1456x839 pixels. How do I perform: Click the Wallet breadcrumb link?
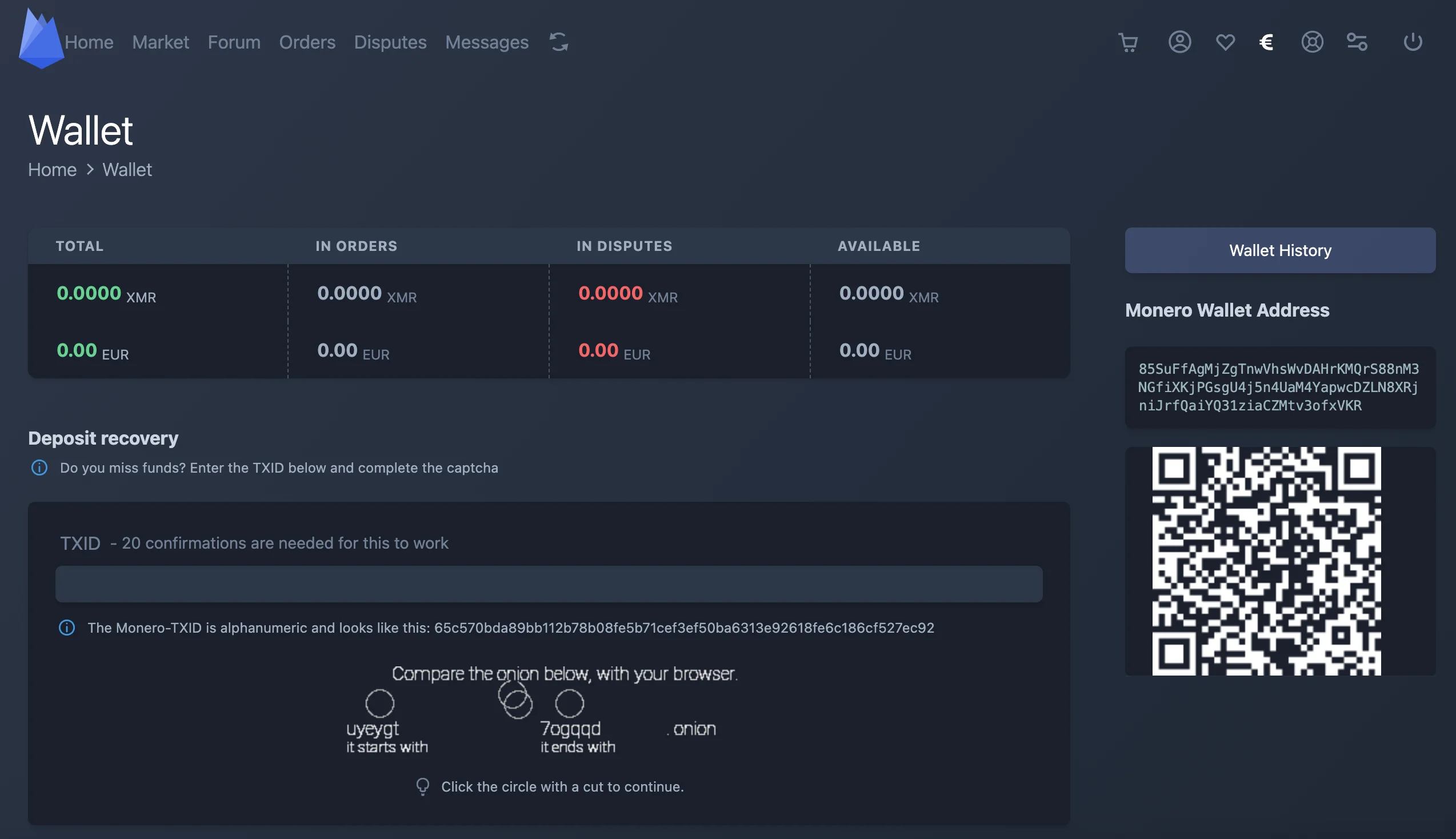[x=127, y=169]
